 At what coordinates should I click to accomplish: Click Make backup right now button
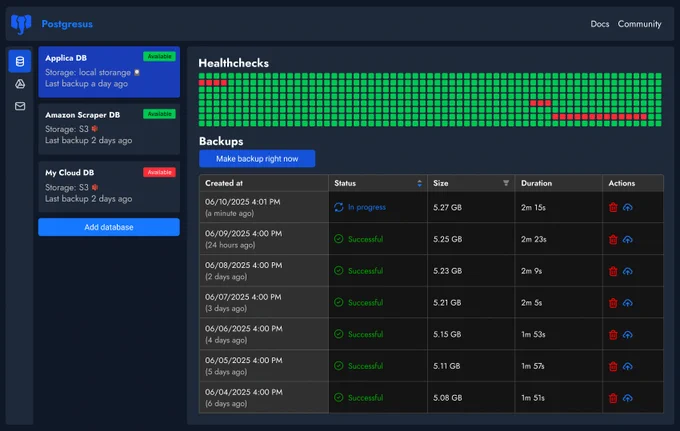pos(257,159)
